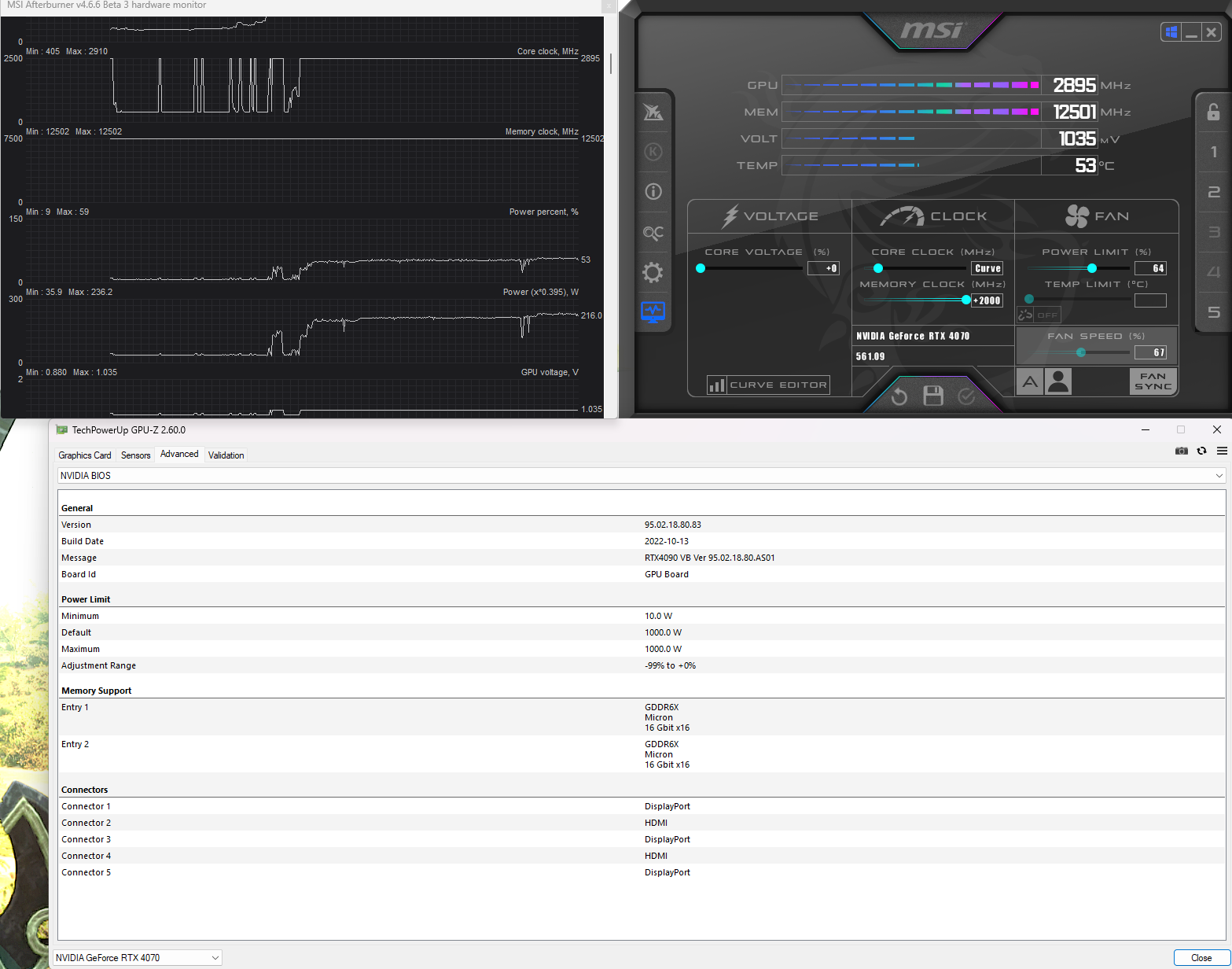The width and height of the screenshot is (1232, 969).
Task: Click the MSI dragon logo icon in Afterburner's sidebar
Action: coord(653,112)
